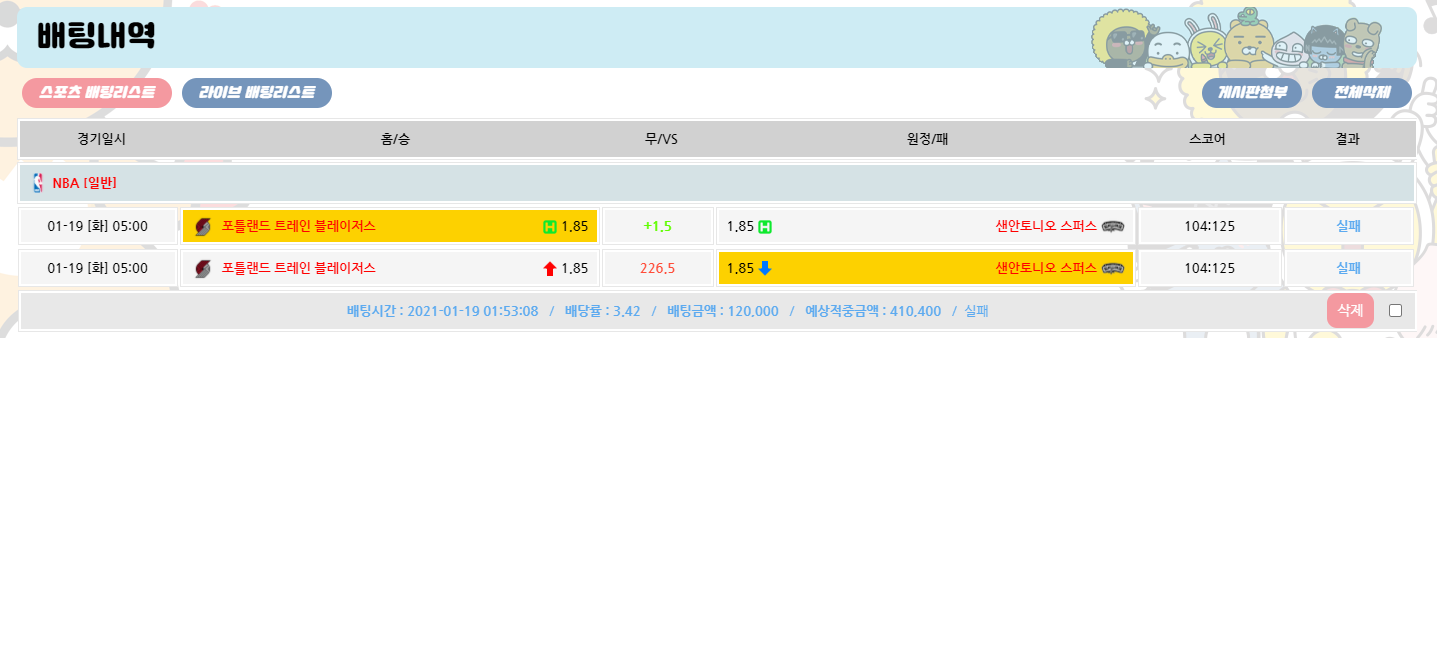Click the NBA [일반] league label
The height and width of the screenshot is (648, 1437).
[x=84, y=183]
